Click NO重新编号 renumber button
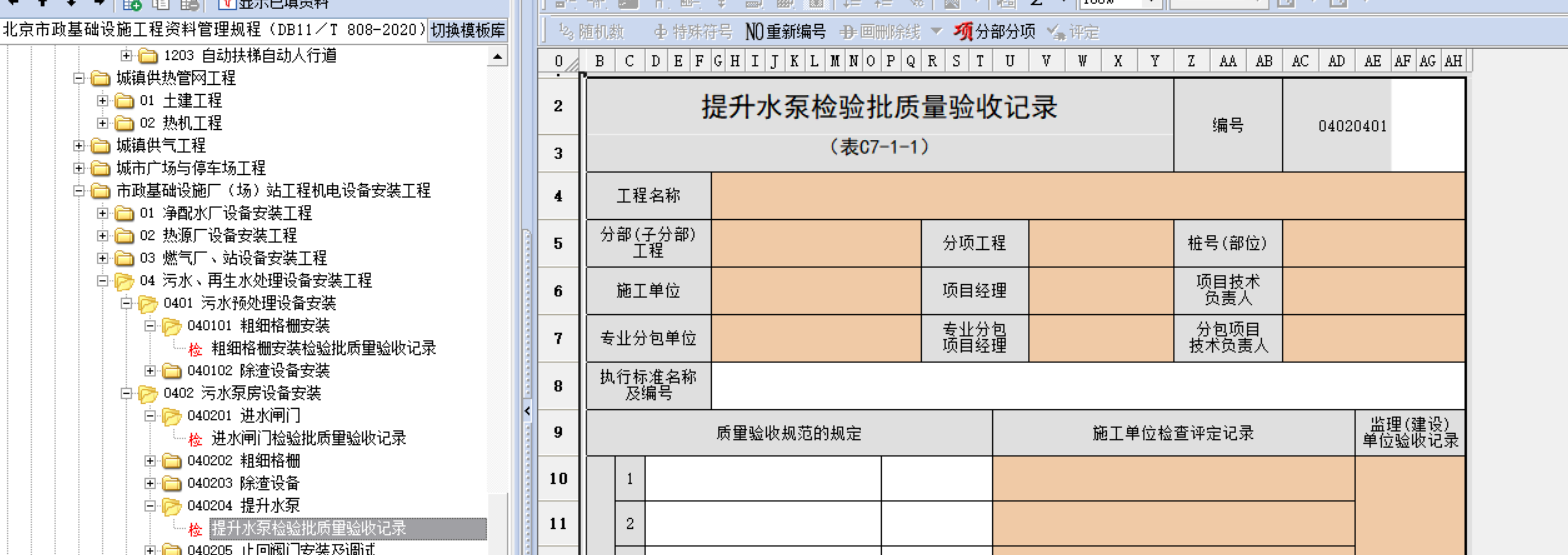Viewport: 1568px width, 555px height. pos(786,31)
